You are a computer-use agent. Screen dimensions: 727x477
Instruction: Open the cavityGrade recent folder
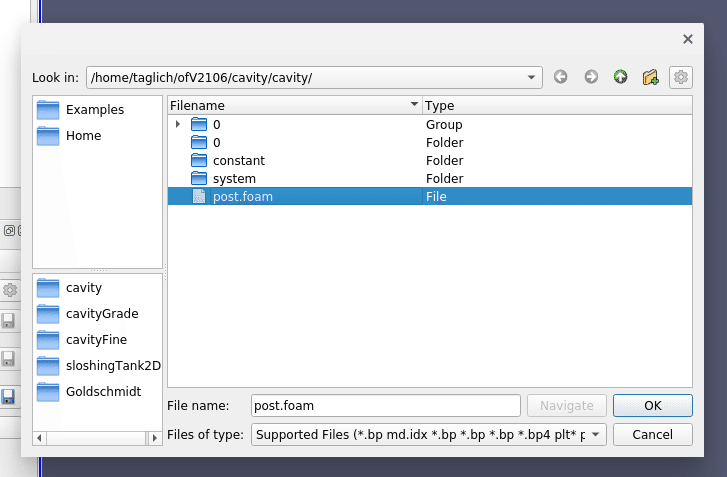[x=88, y=314]
